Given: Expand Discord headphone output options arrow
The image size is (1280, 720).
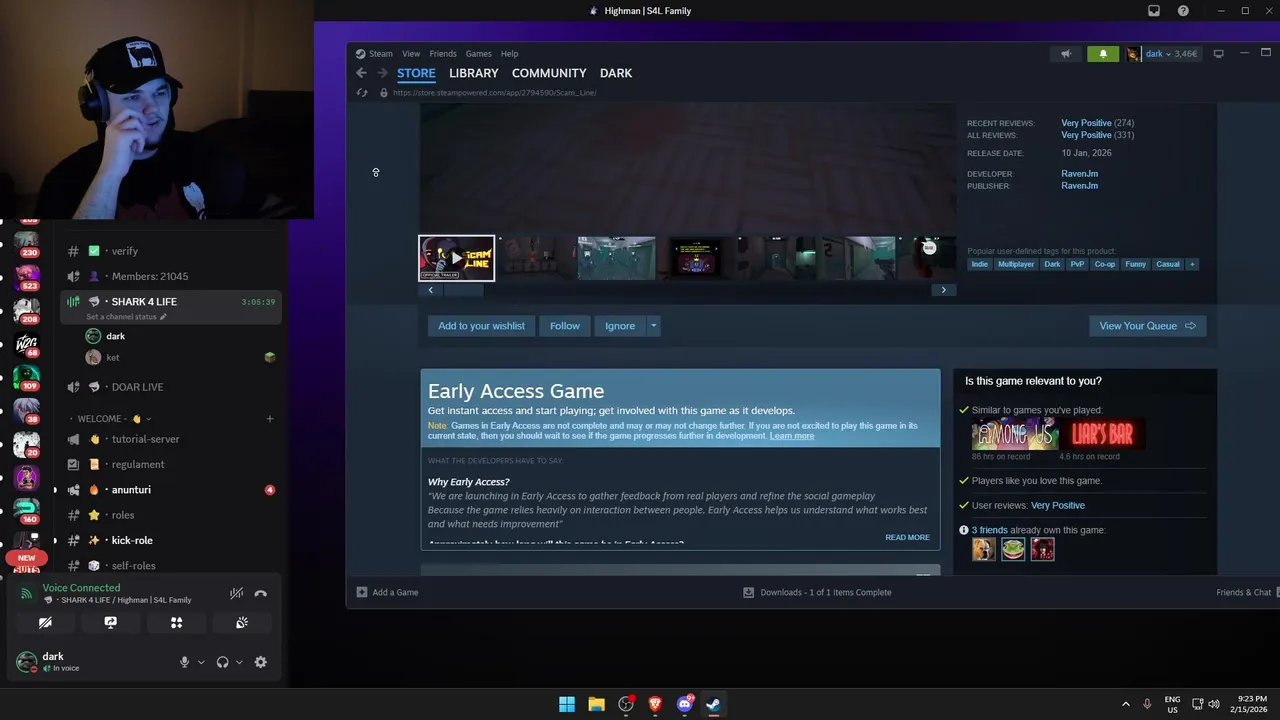Looking at the screenshot, I should coord(239,662).
